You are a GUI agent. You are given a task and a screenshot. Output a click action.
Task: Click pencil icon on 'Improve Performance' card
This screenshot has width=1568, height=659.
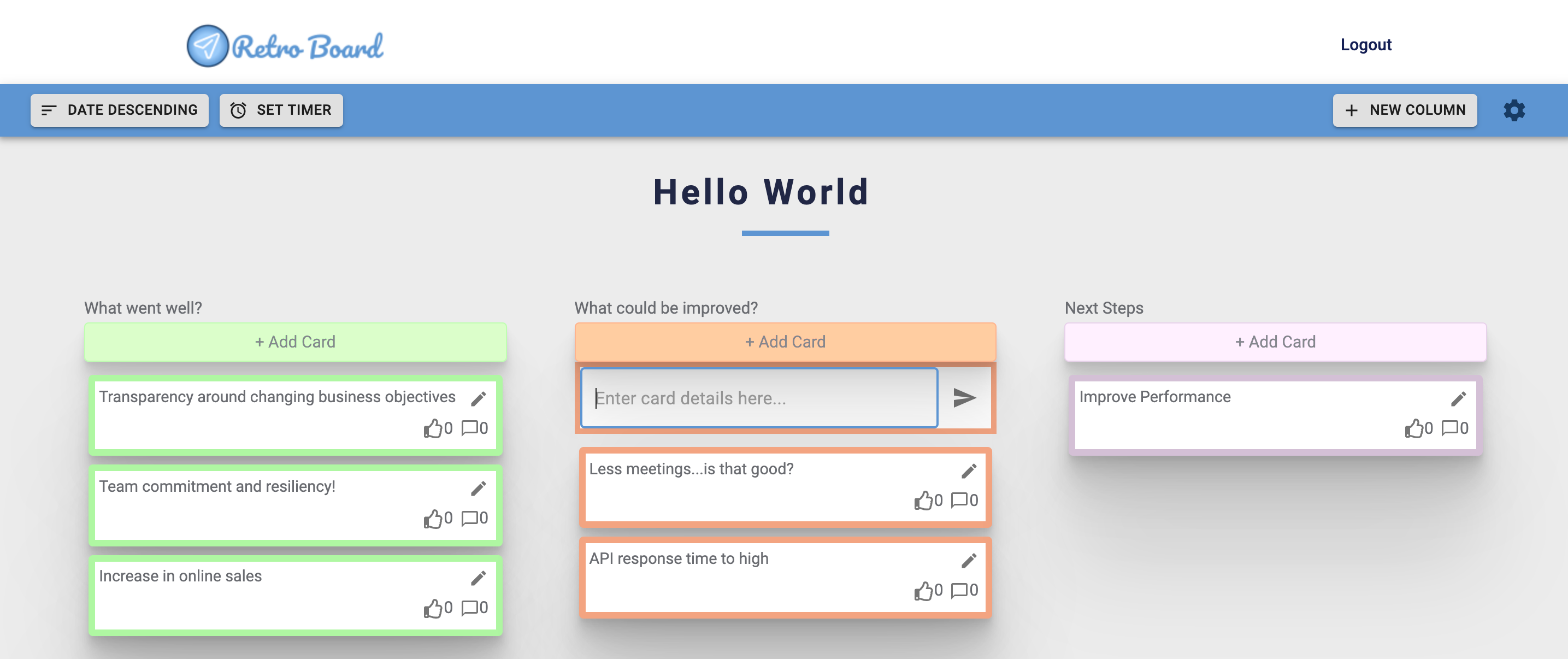pyautogui.click(x=1458, y=399)
